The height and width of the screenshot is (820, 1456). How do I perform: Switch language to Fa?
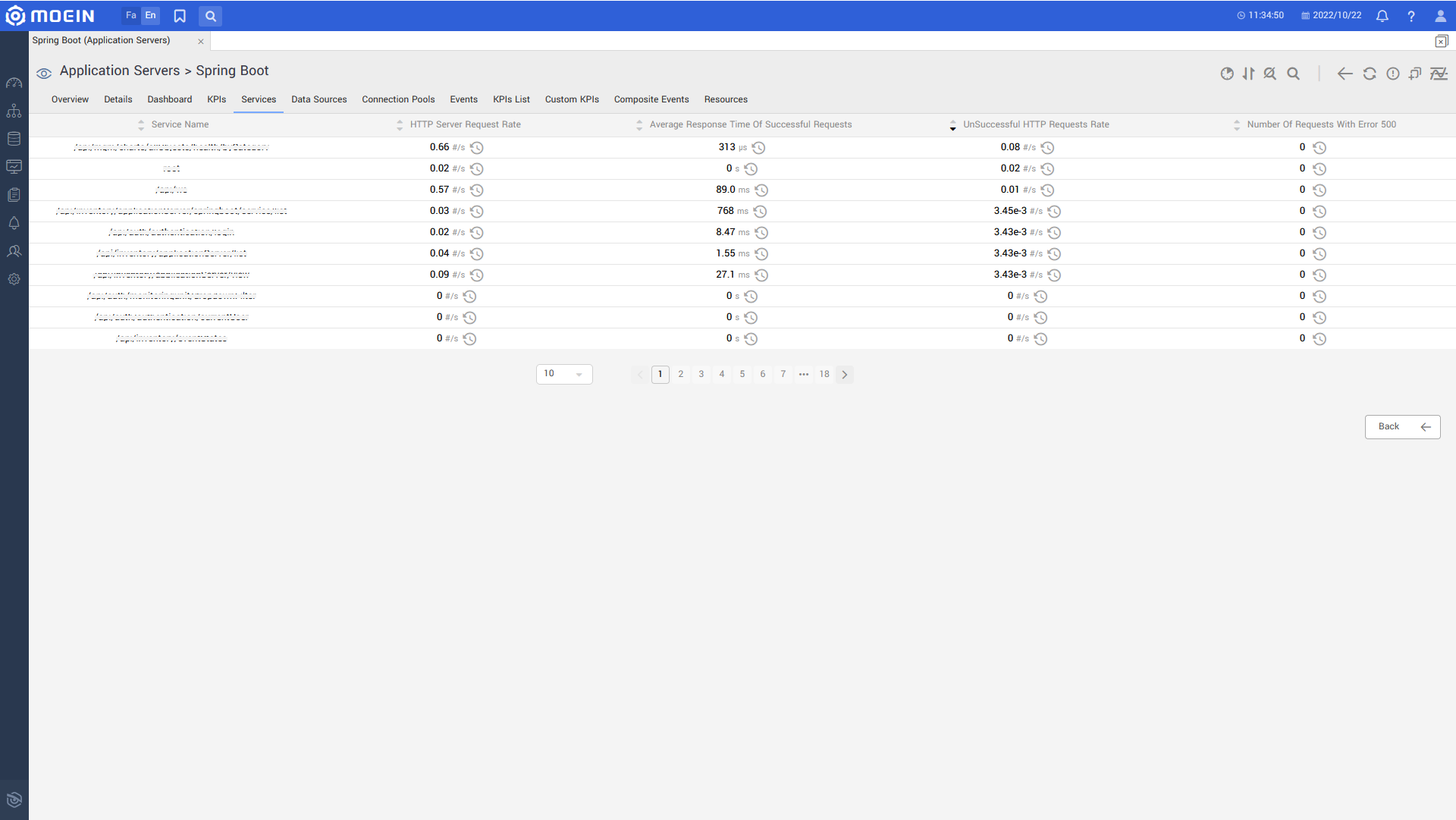(131, 15)
